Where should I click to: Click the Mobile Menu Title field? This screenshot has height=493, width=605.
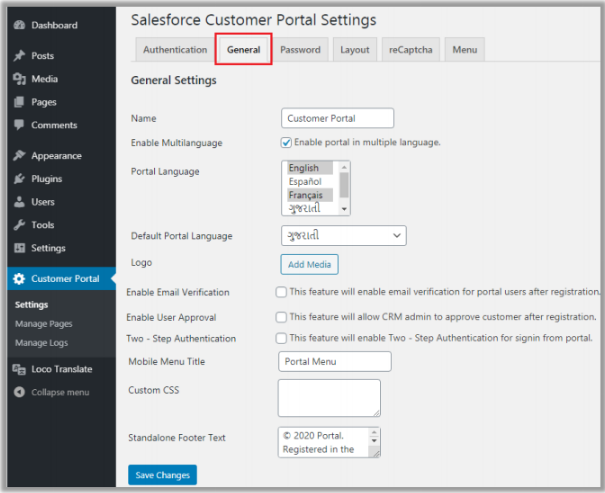point(334,361)
